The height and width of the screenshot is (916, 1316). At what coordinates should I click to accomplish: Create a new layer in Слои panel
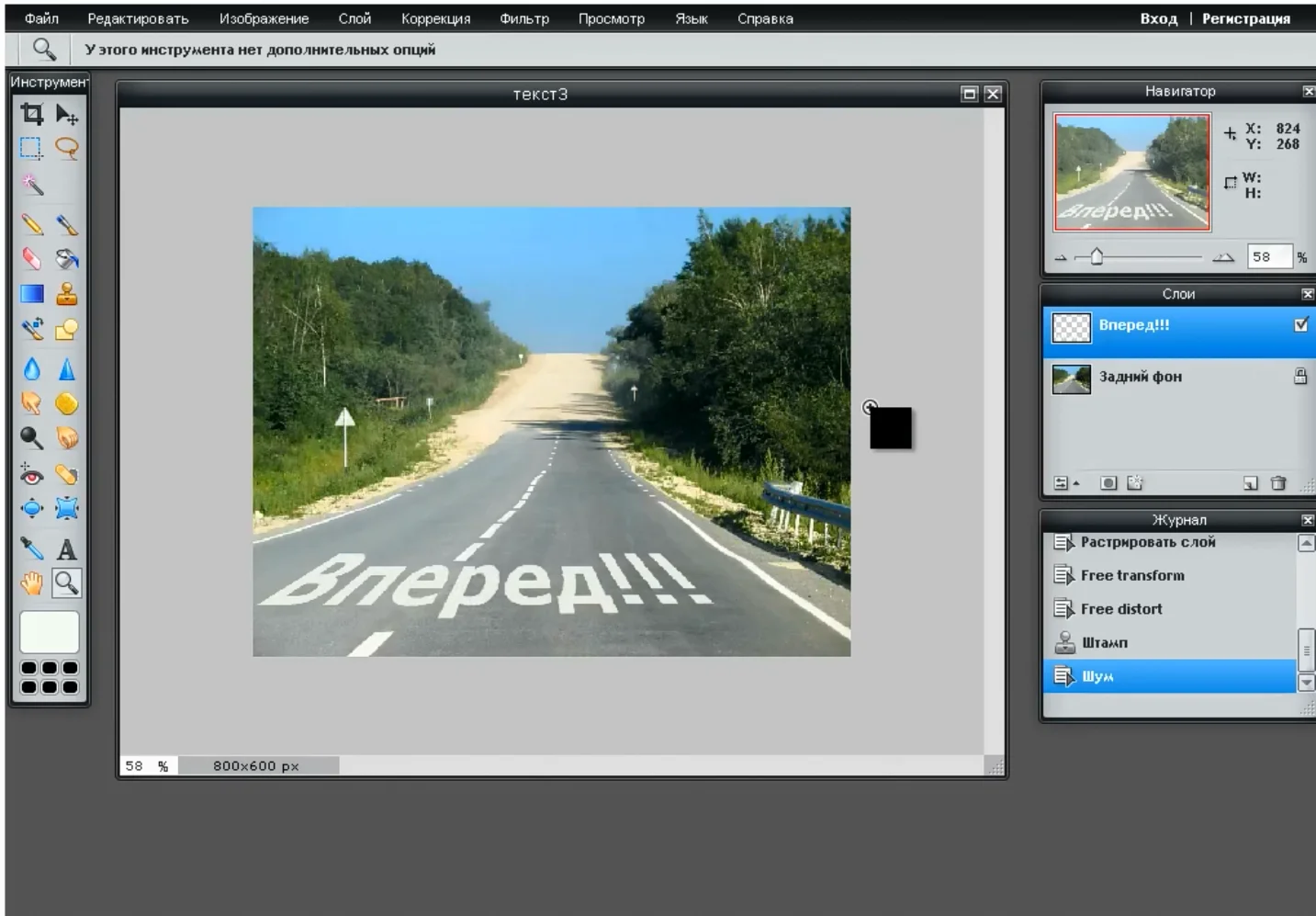1250,483
